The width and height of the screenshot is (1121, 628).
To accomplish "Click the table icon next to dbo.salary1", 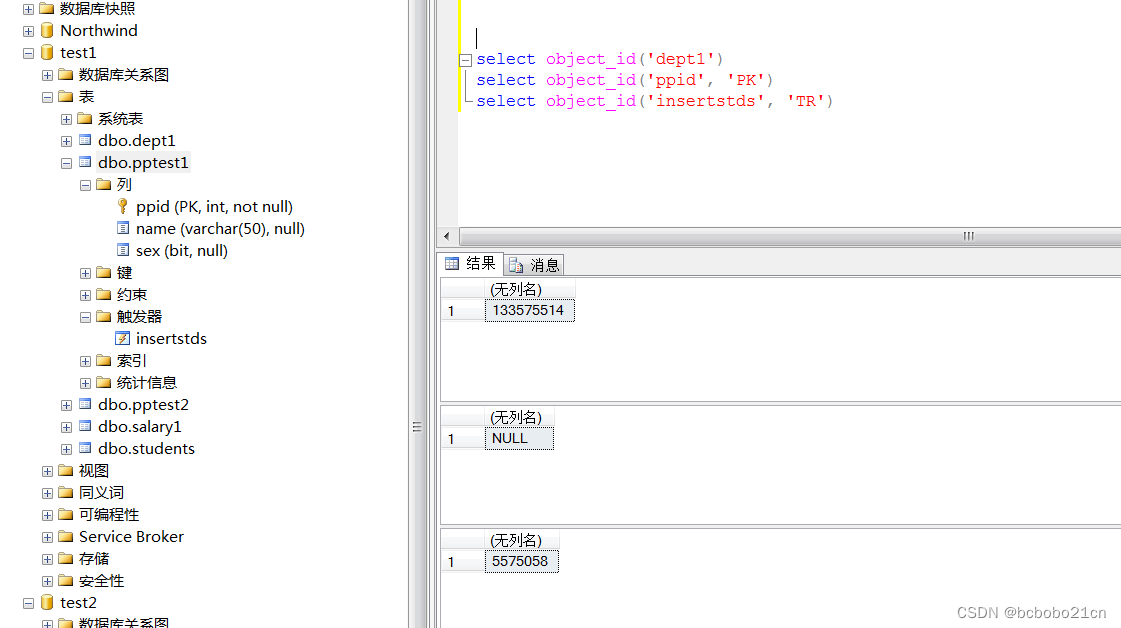I will tap(84, 426).
